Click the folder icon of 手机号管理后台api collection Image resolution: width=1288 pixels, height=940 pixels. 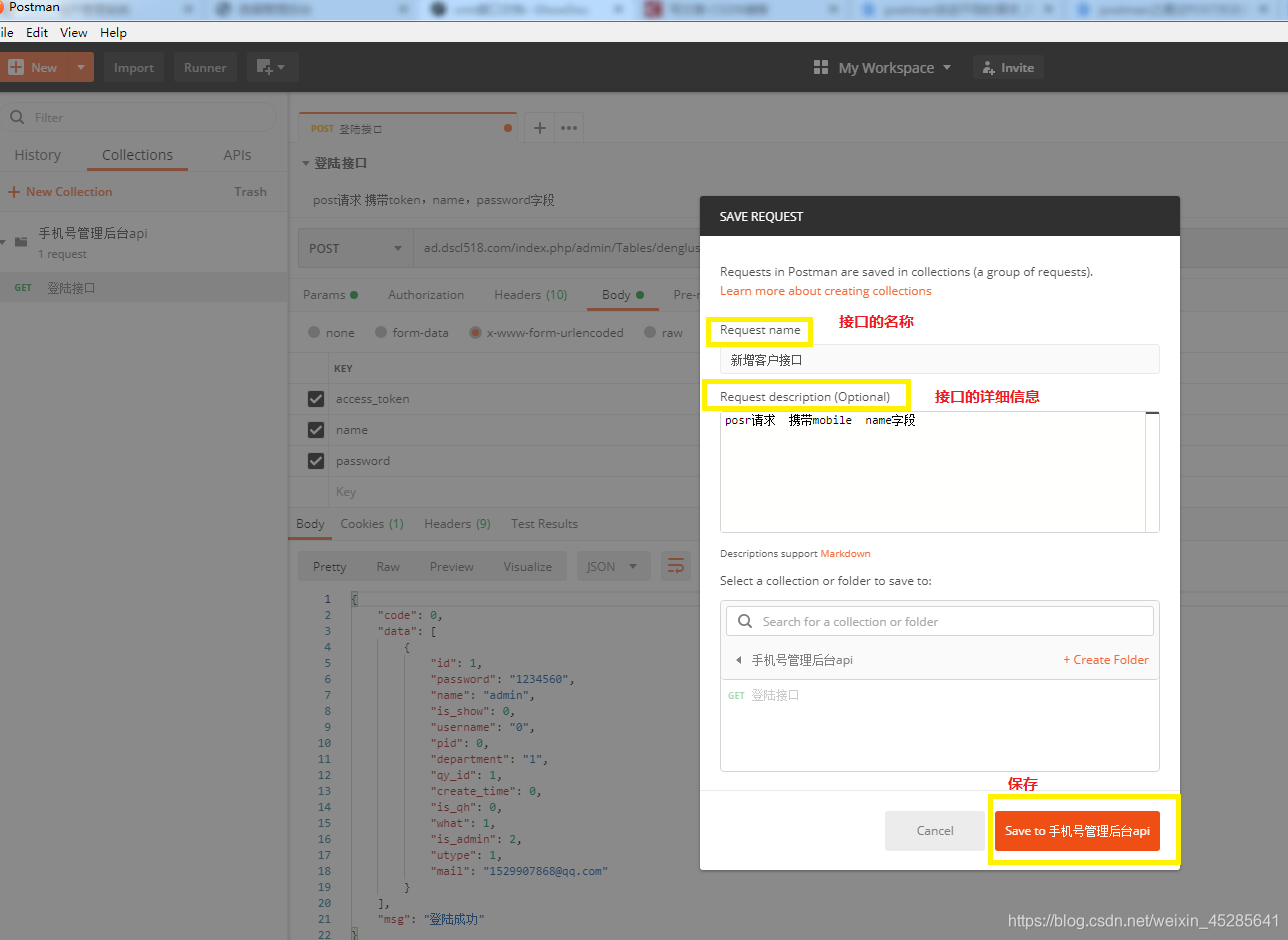point(20,242)
